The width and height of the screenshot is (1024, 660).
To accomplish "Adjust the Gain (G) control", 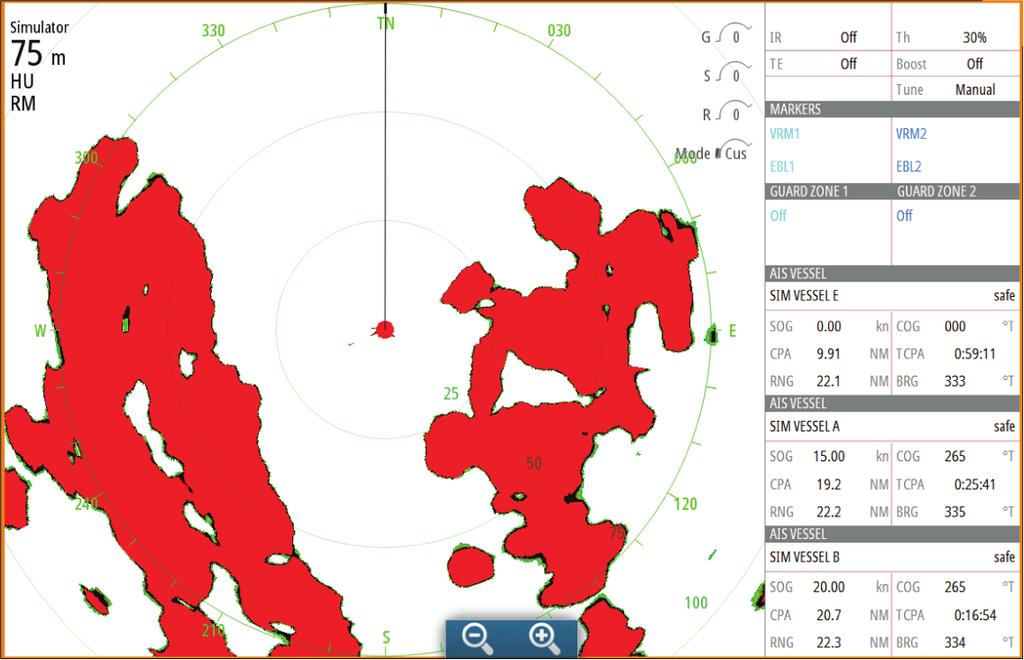I will point(726,36).
